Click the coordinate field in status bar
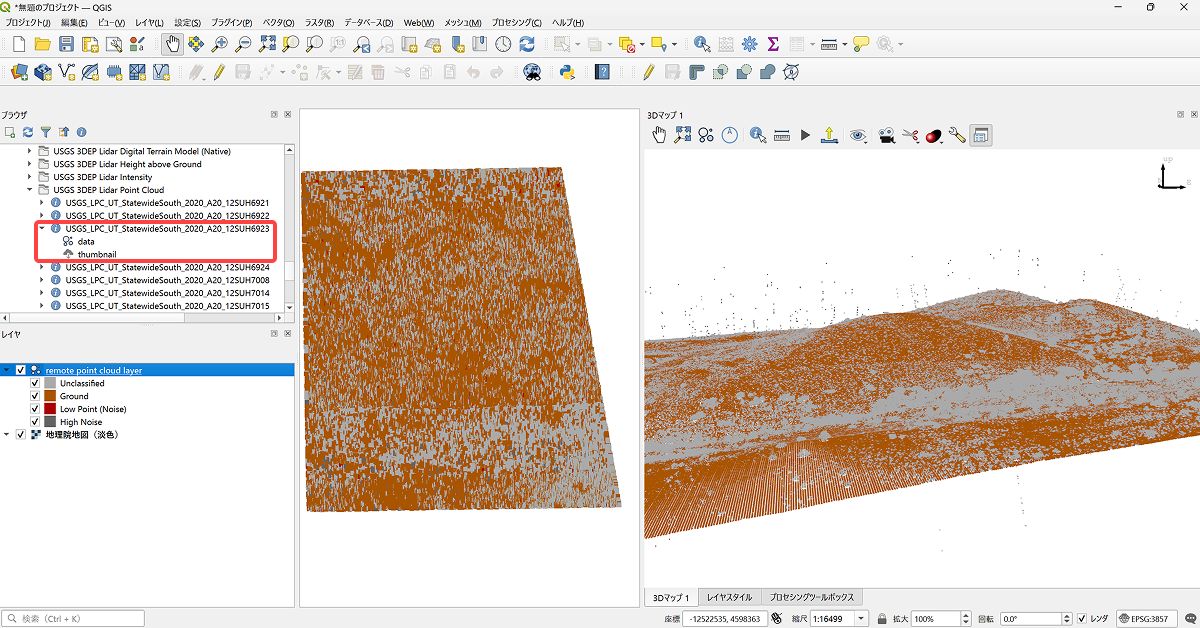This screenshot has width=1200, height=628. click(726, 619)
